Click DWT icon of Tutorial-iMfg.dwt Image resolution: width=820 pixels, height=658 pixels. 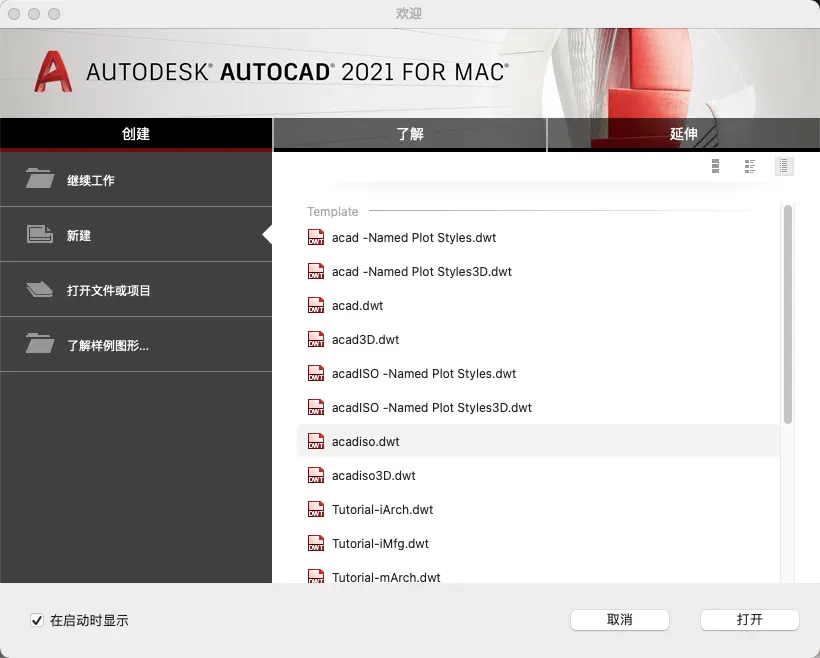[316, 543]
